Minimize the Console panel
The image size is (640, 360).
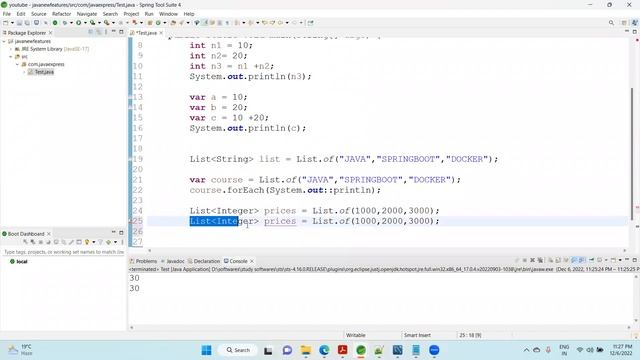click(x=627, y=260)
